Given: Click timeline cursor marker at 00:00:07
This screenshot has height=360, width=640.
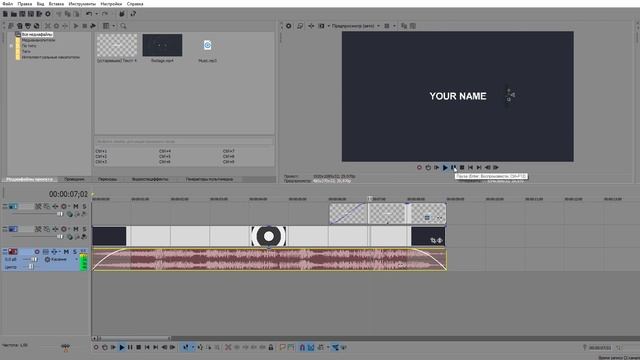Looking at the screenshot, I should pyautogui.click(x=369, y=199).
